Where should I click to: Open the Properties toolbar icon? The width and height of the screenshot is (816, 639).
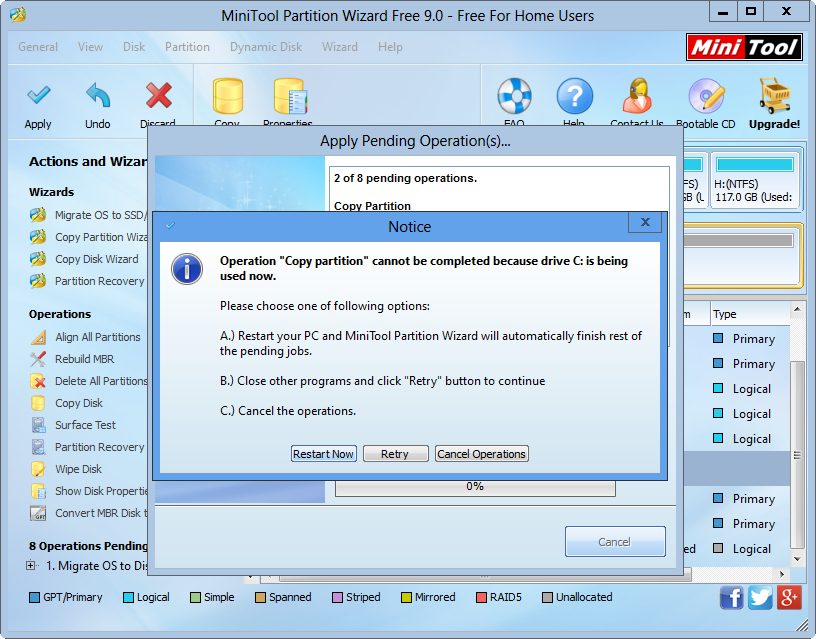pyautogui.click(x=290, y=96)
